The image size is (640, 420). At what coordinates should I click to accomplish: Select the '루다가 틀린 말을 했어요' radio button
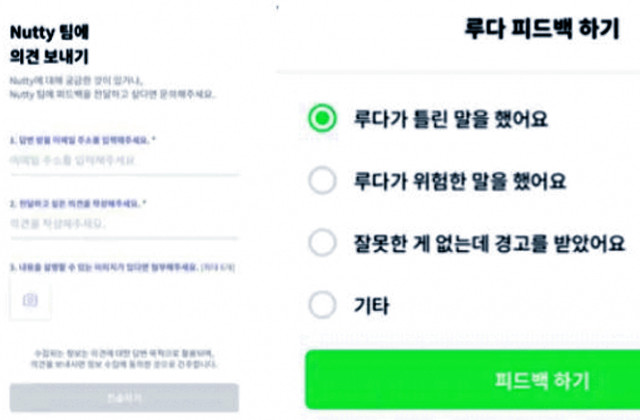[322, 118]
